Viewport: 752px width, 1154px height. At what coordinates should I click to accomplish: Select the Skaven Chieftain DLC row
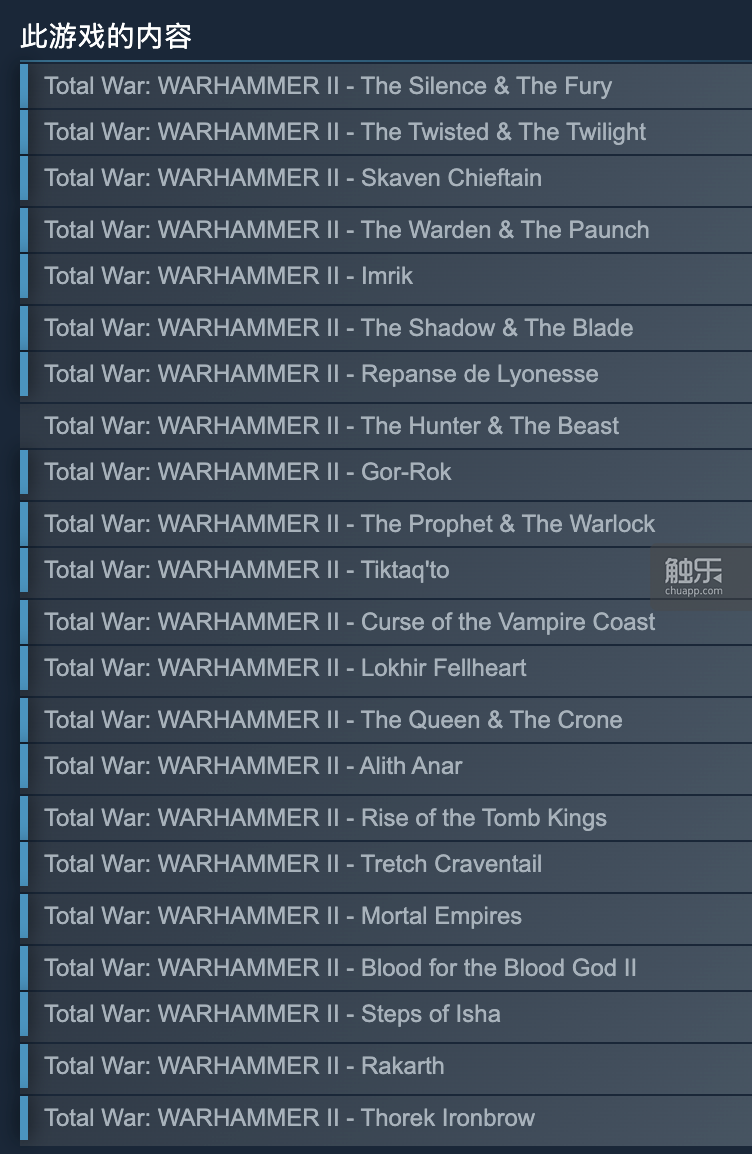pyautogui.click(x=386, y=178)
